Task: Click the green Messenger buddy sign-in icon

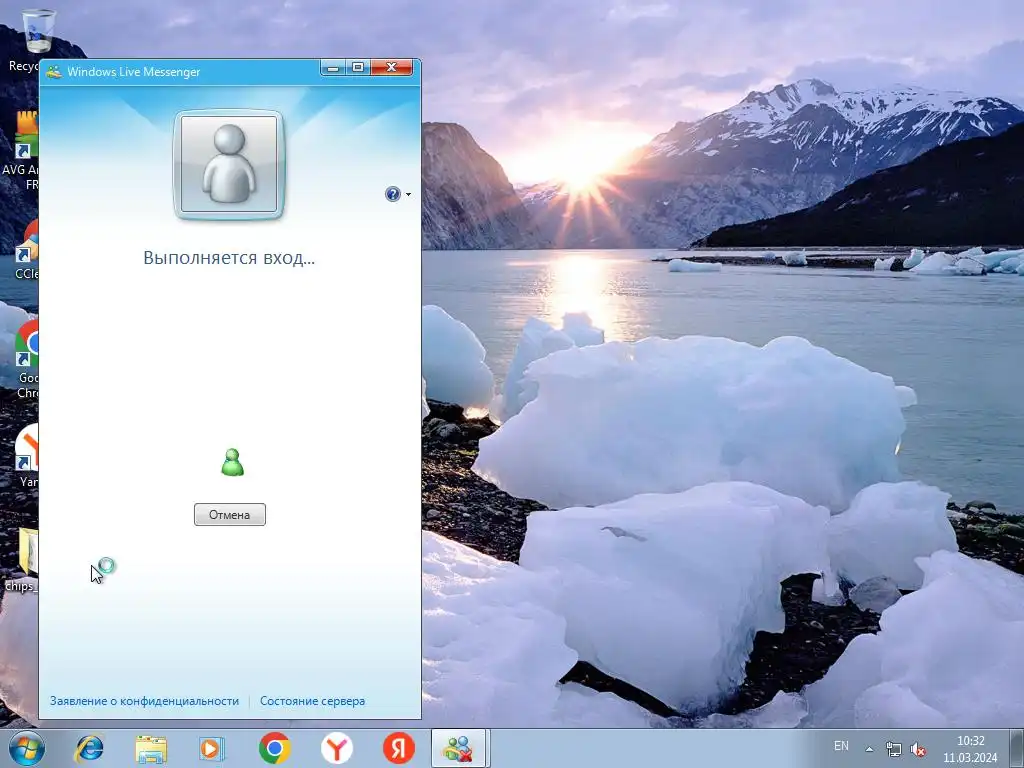Action: pyautogui.click(x=232, y=462)
